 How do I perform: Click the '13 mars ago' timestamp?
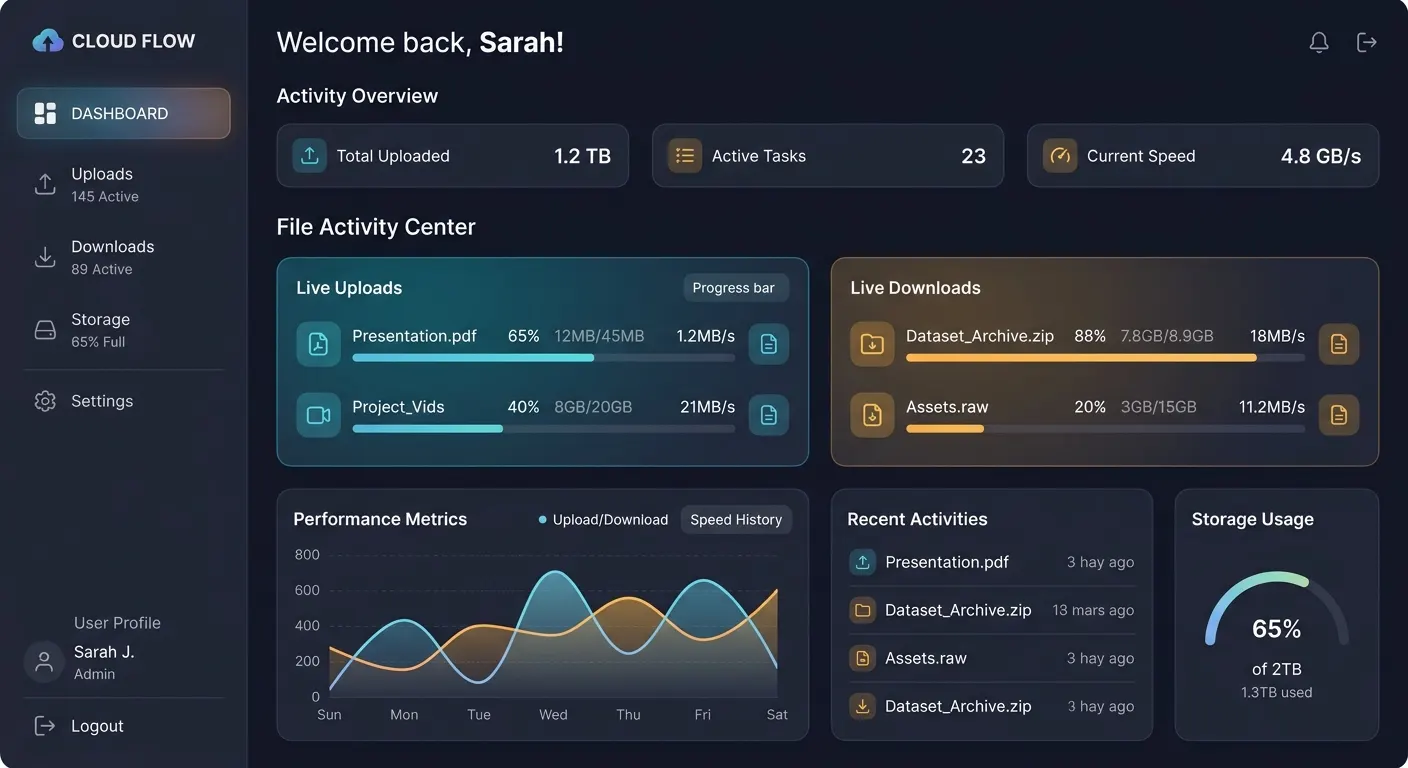(1093, 610)
